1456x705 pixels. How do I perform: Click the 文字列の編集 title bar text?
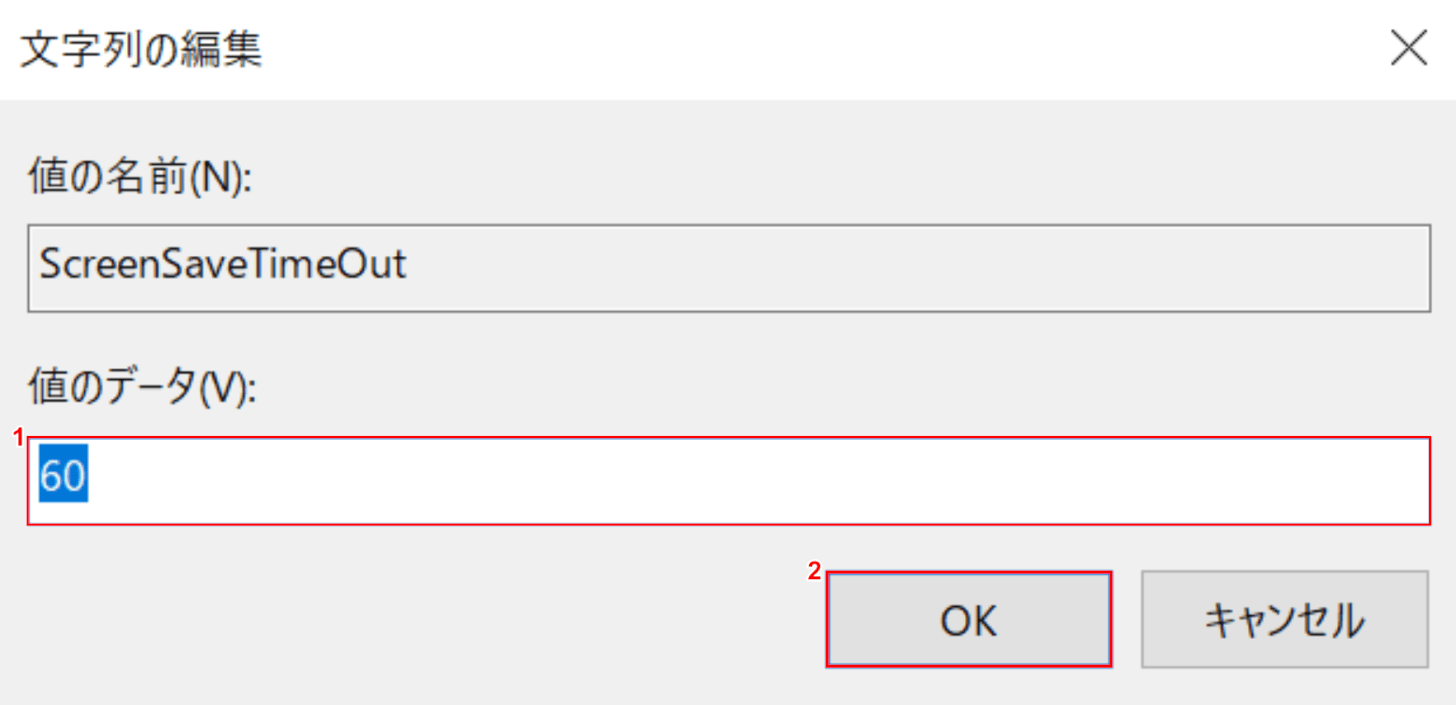point(141,50)
